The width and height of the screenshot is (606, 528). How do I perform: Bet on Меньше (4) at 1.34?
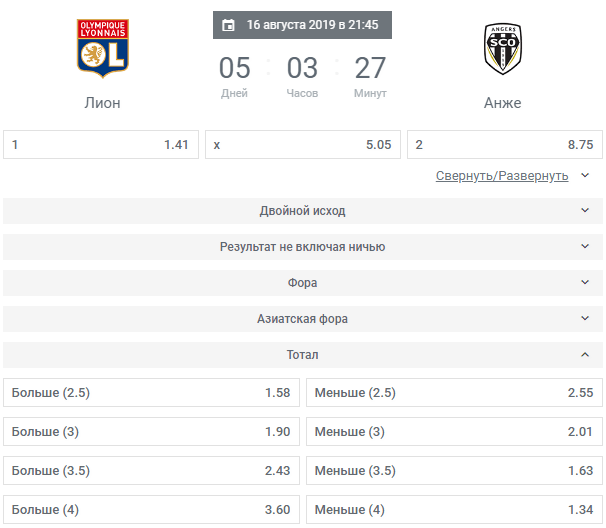454,510
